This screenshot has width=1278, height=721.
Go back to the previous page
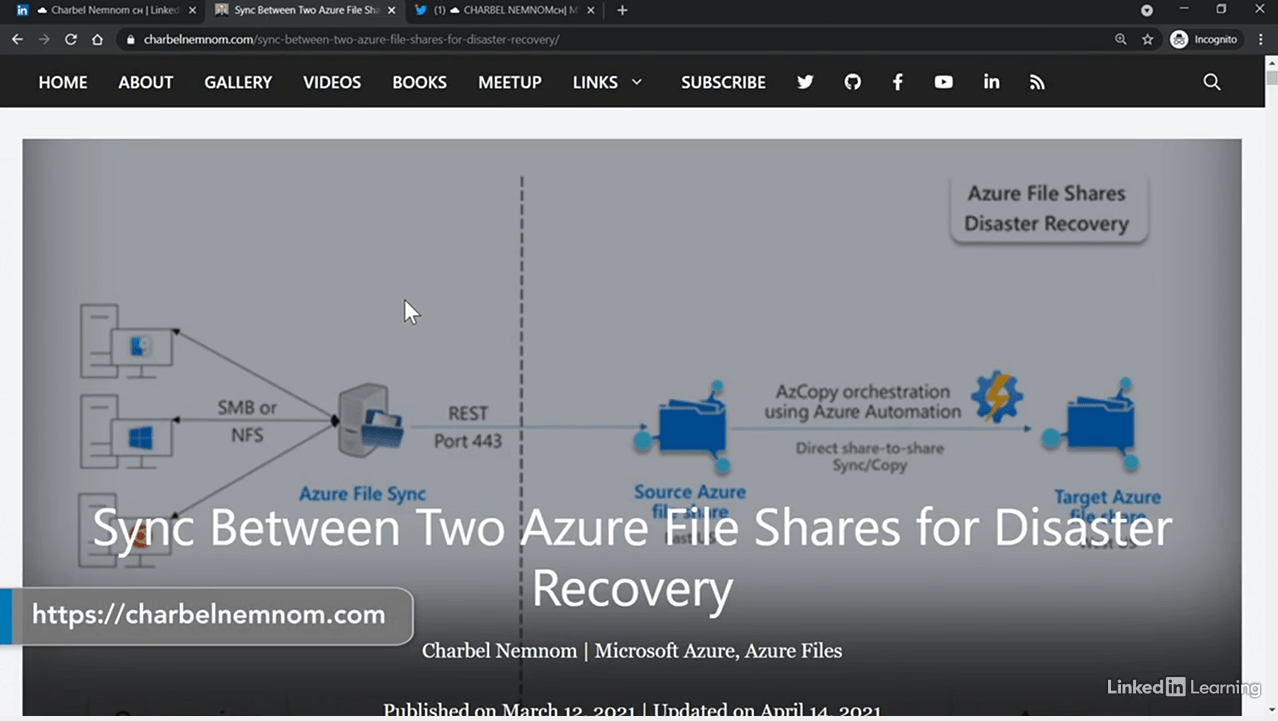point(17,39)
